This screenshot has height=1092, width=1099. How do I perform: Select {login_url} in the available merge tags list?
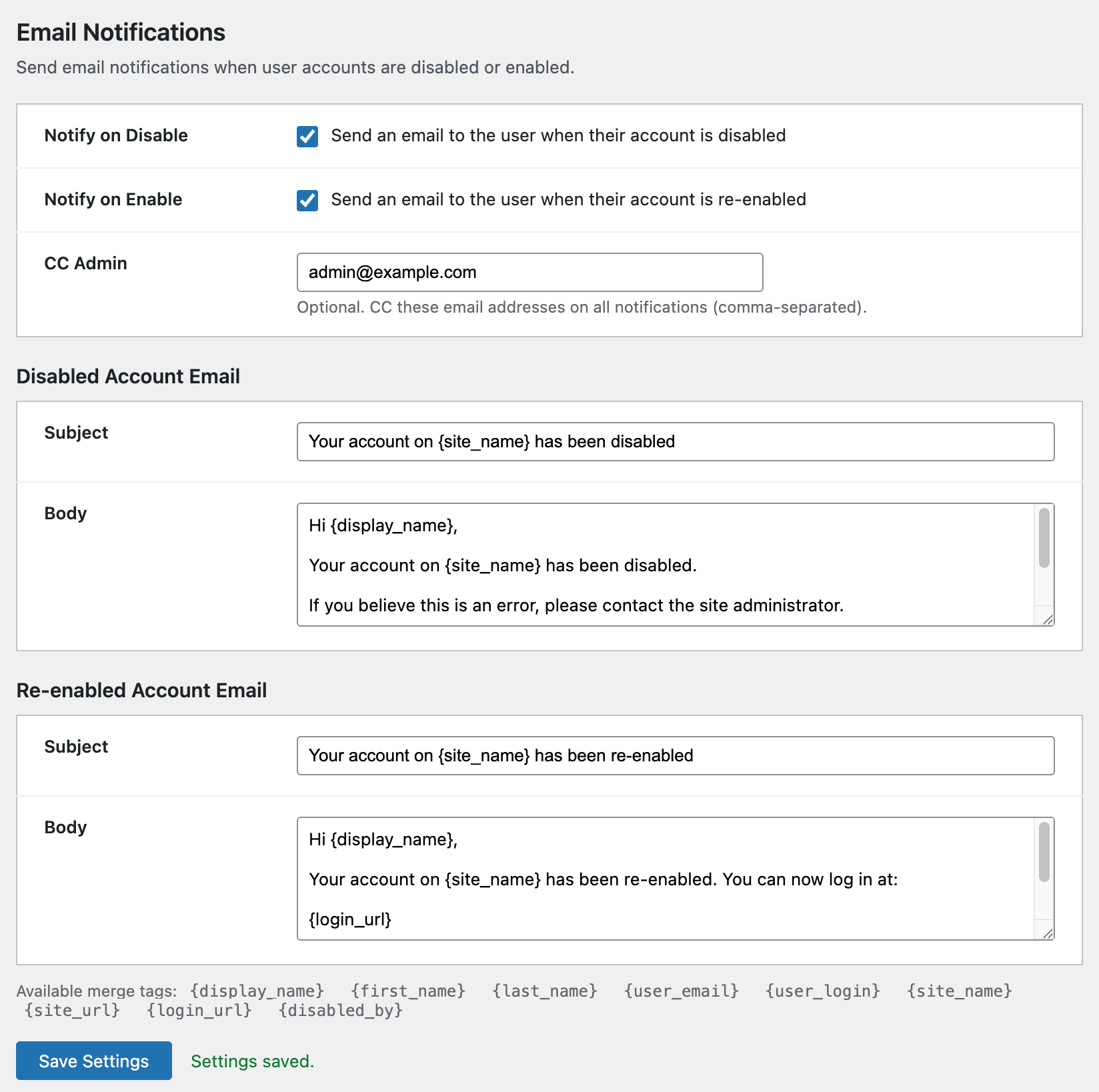199,1010
